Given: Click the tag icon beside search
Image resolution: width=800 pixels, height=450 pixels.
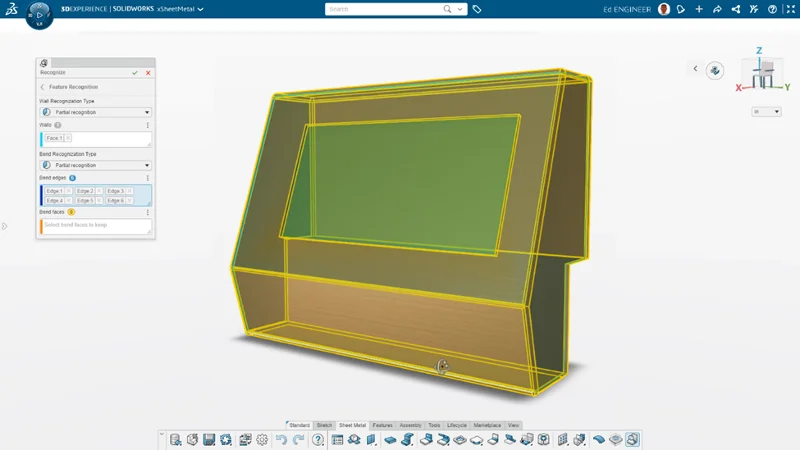Looking at the screenshot, I should (477, 9).
